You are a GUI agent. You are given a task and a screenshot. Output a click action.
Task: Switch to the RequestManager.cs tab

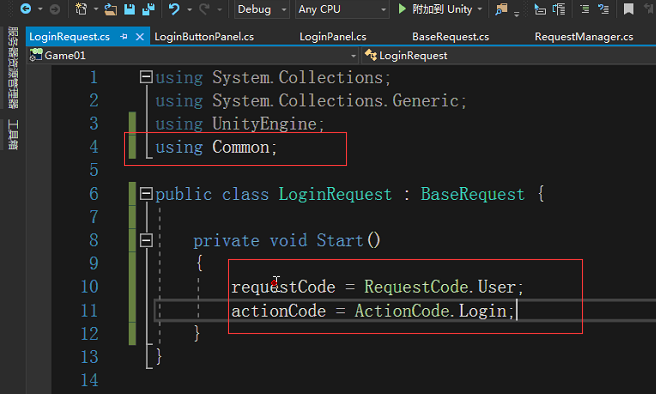point(584,37)
